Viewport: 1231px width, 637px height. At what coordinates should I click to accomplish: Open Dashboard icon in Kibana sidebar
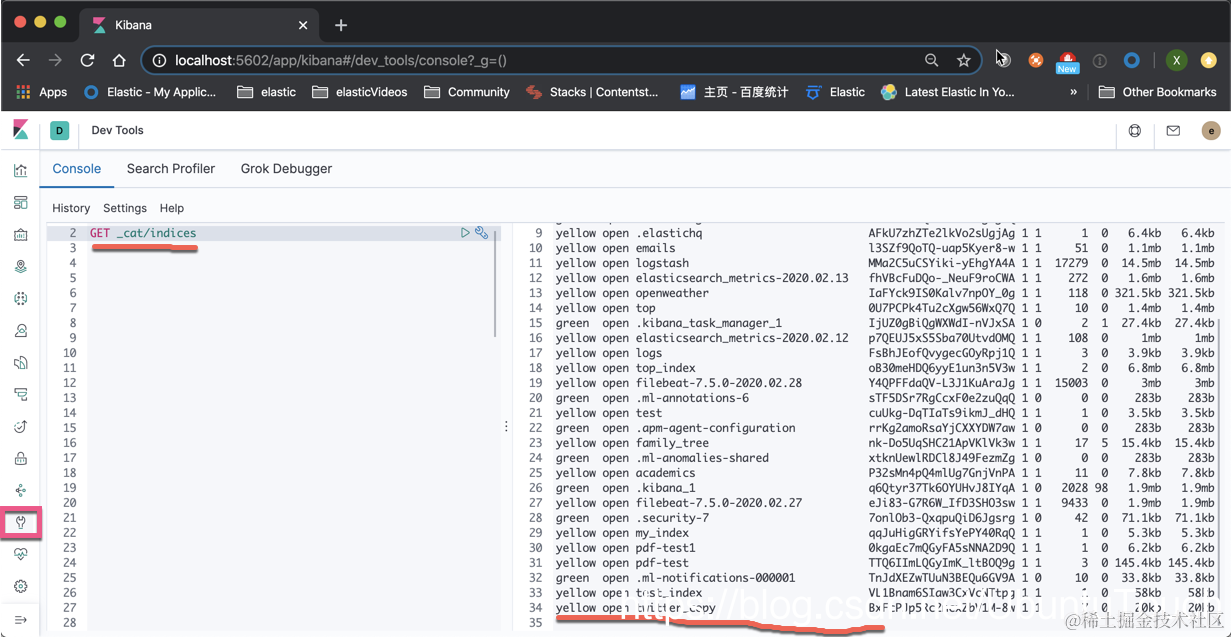pos(20,203)
